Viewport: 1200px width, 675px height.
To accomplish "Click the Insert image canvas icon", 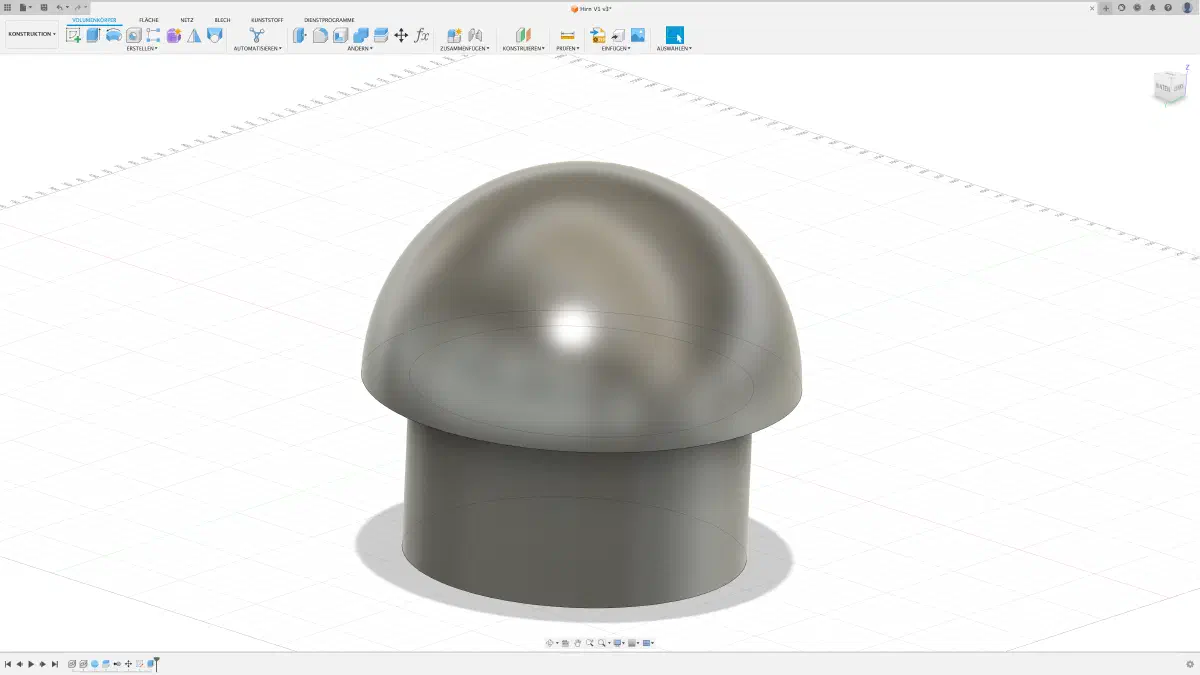I will pyautogui.click(x=637, y=35).
